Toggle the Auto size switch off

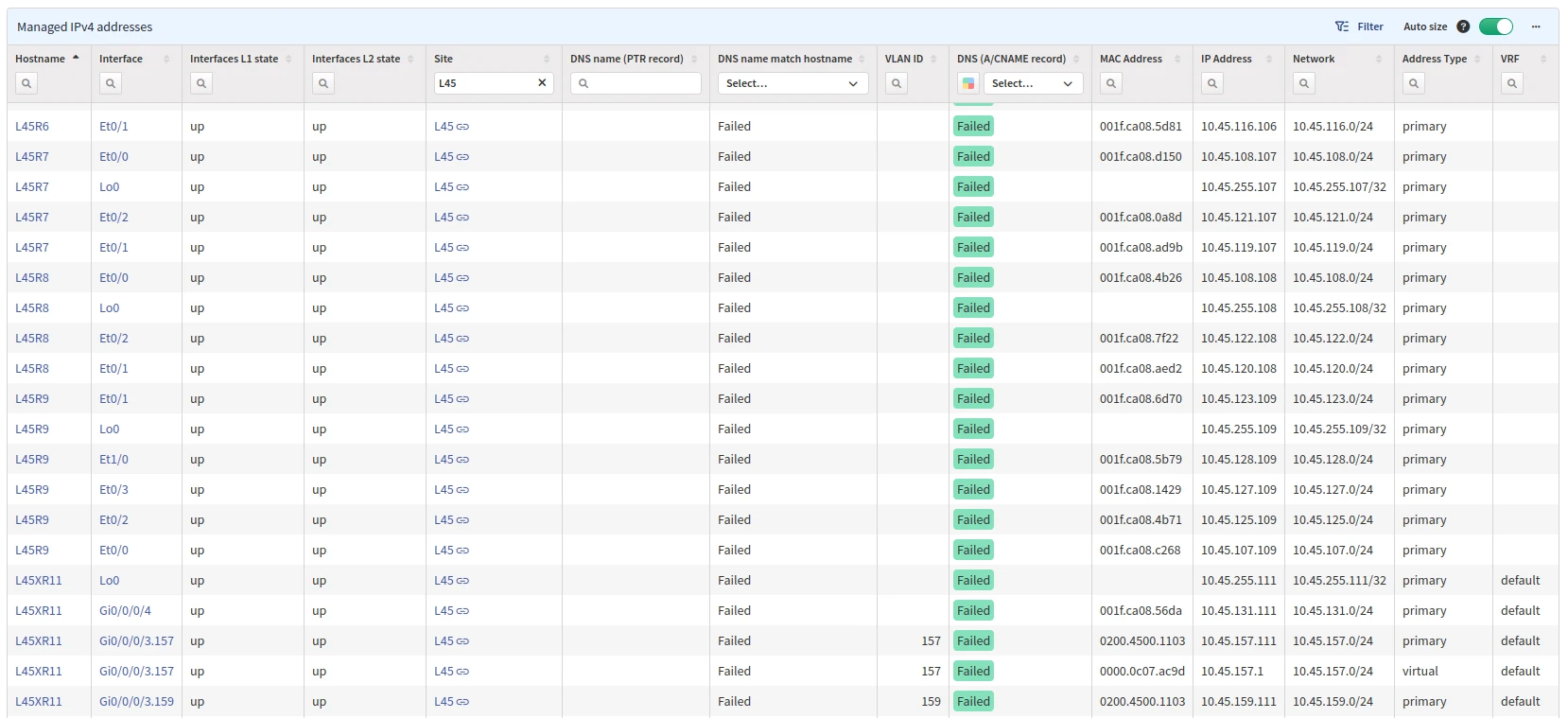pos(1496,26)
